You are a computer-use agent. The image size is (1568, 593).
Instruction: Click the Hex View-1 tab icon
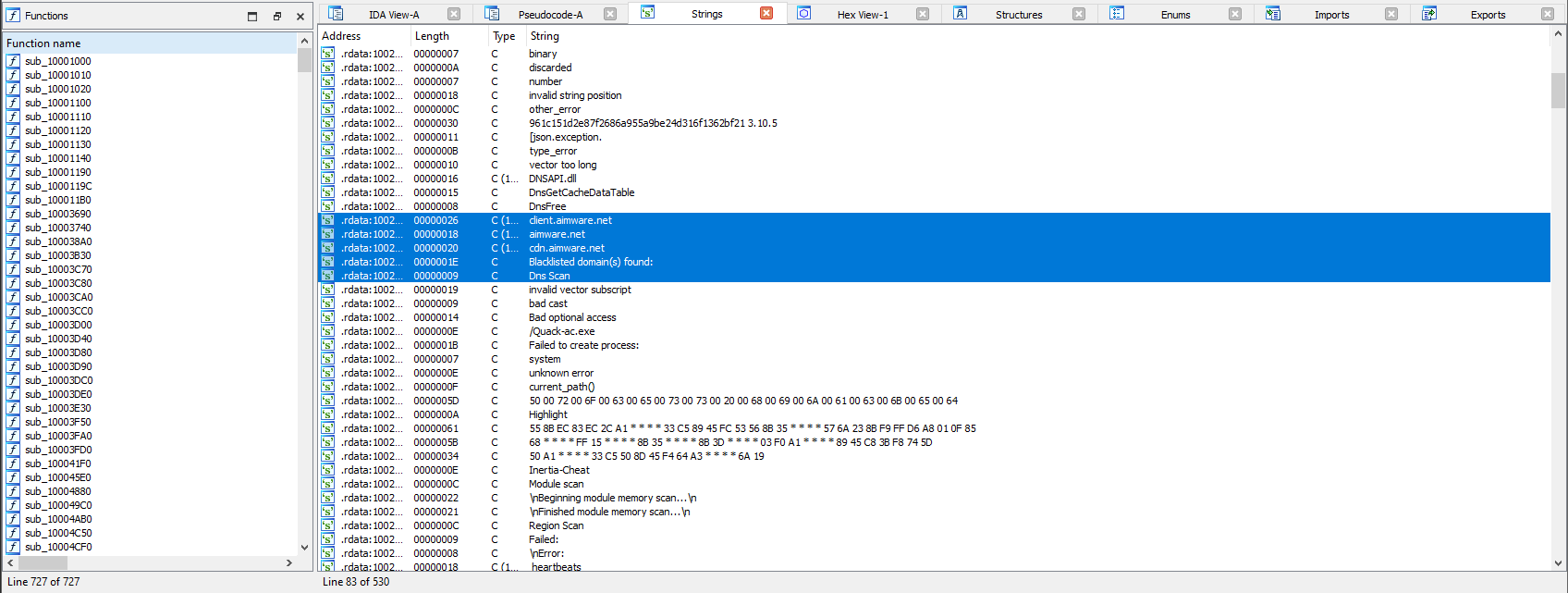click(x=804, y=14)
